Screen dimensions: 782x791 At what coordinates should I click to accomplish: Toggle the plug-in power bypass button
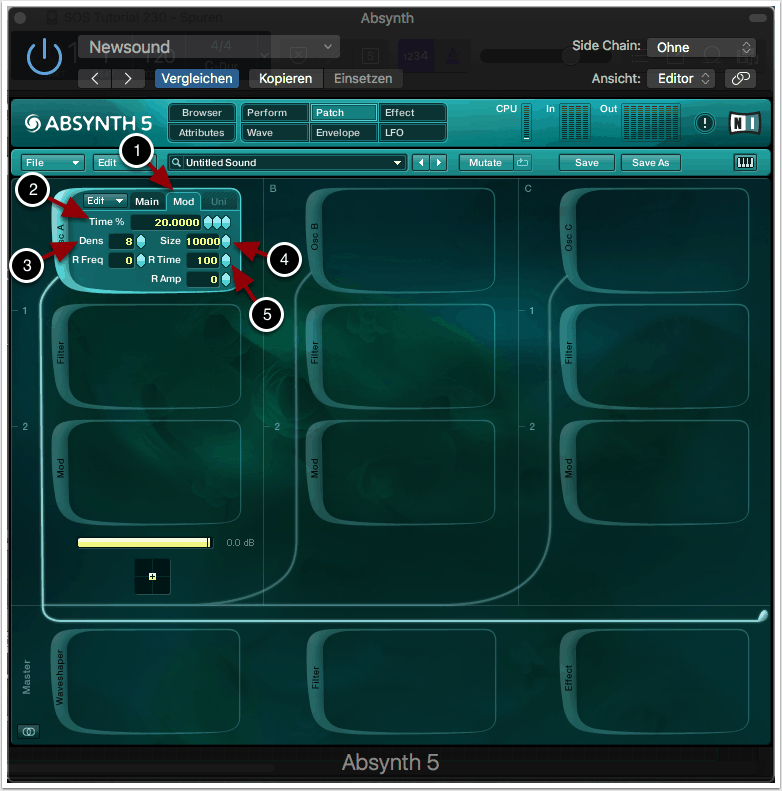coord(44,59)
